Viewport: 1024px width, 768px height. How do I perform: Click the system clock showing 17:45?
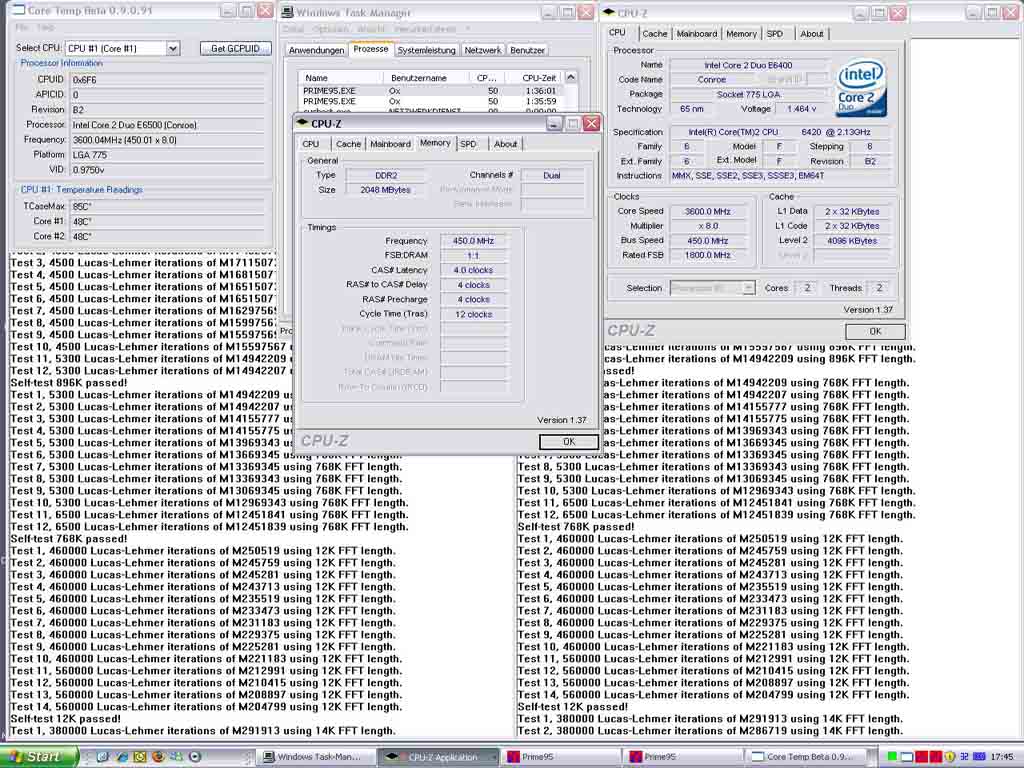(1002, 757)
